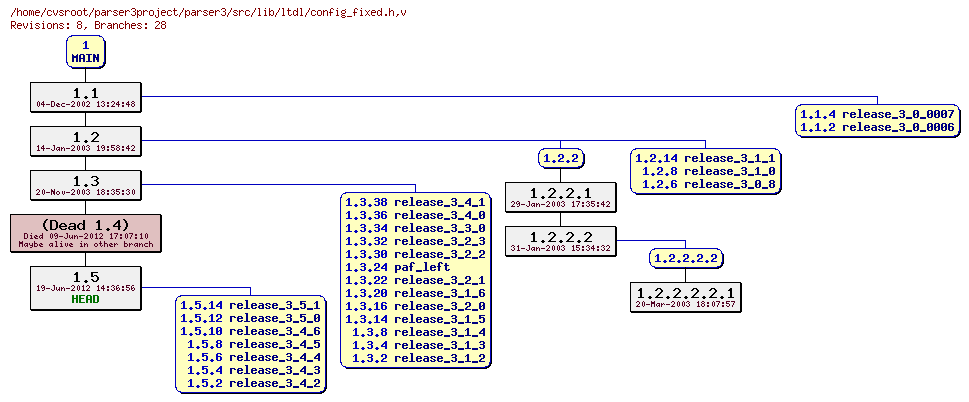
Task: Click tag 1.3.14 release_3_1_5
Action: 415,319
